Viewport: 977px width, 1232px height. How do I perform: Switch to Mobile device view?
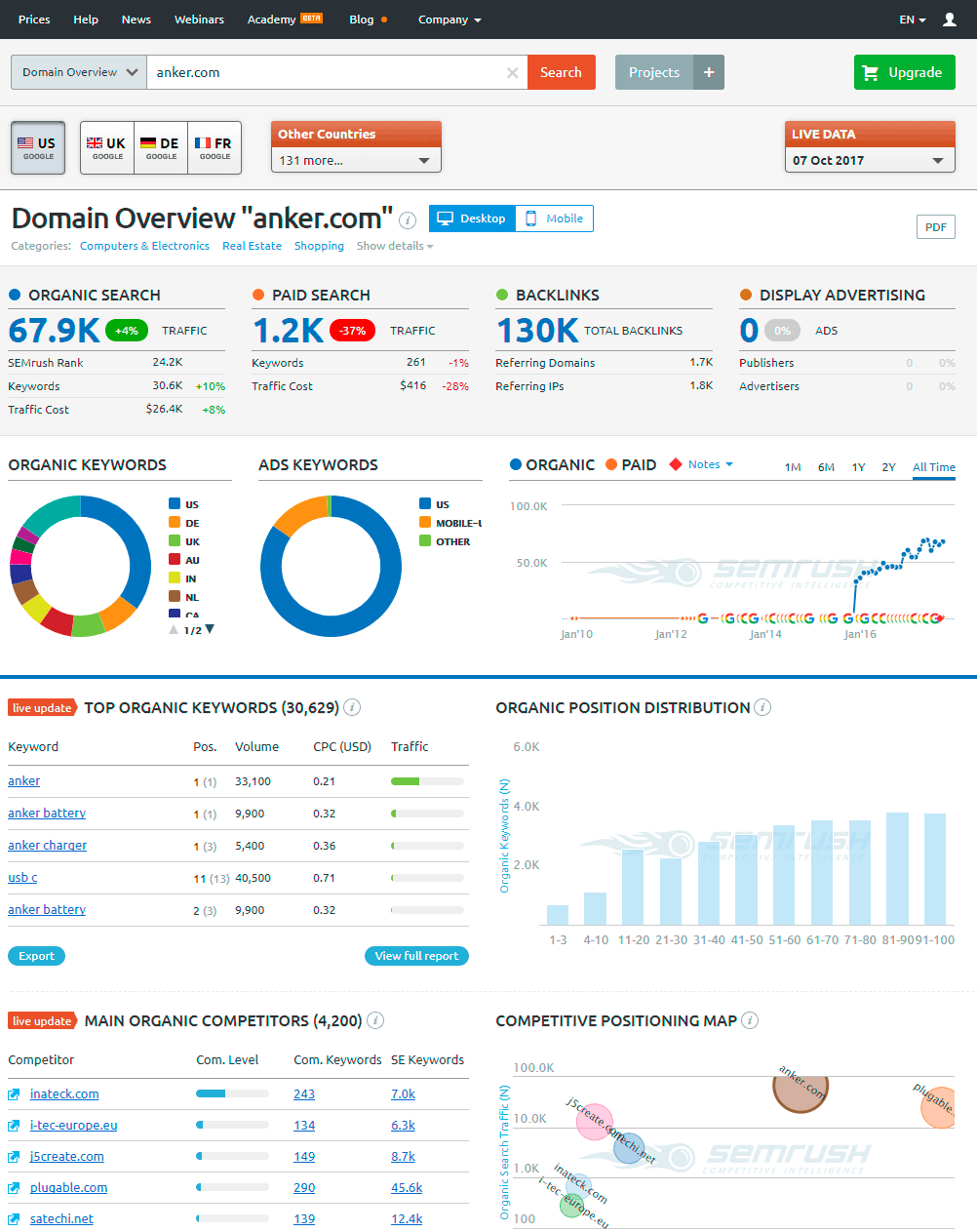[x=554, y=219]
